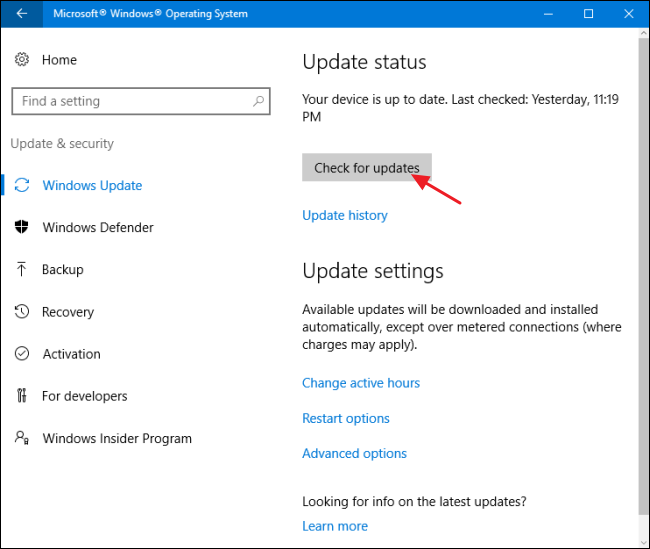
Task: Click the search magnifier icon
Action: coord(258,101)
